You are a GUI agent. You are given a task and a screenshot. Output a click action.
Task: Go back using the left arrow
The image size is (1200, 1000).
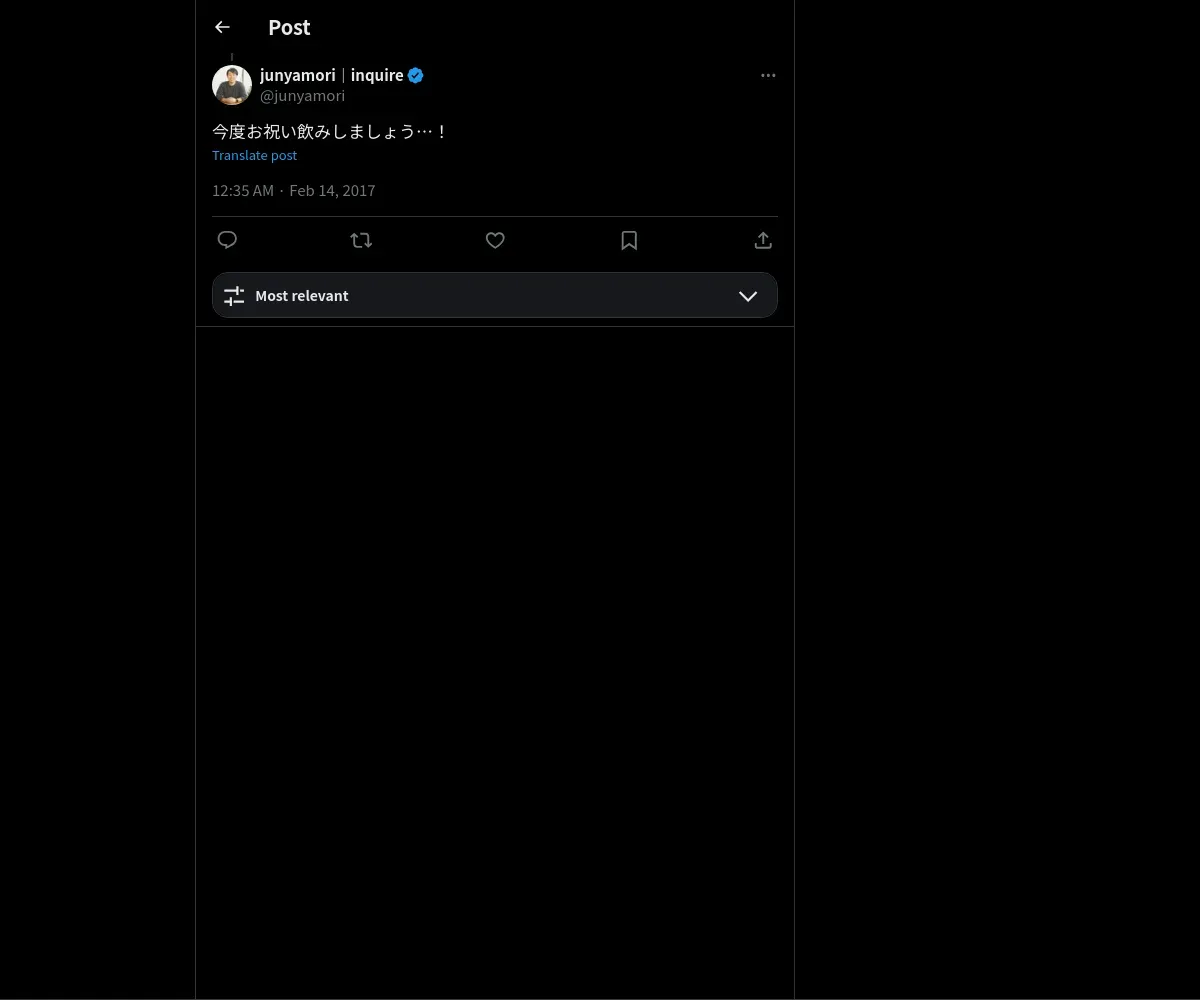point(222,28)
